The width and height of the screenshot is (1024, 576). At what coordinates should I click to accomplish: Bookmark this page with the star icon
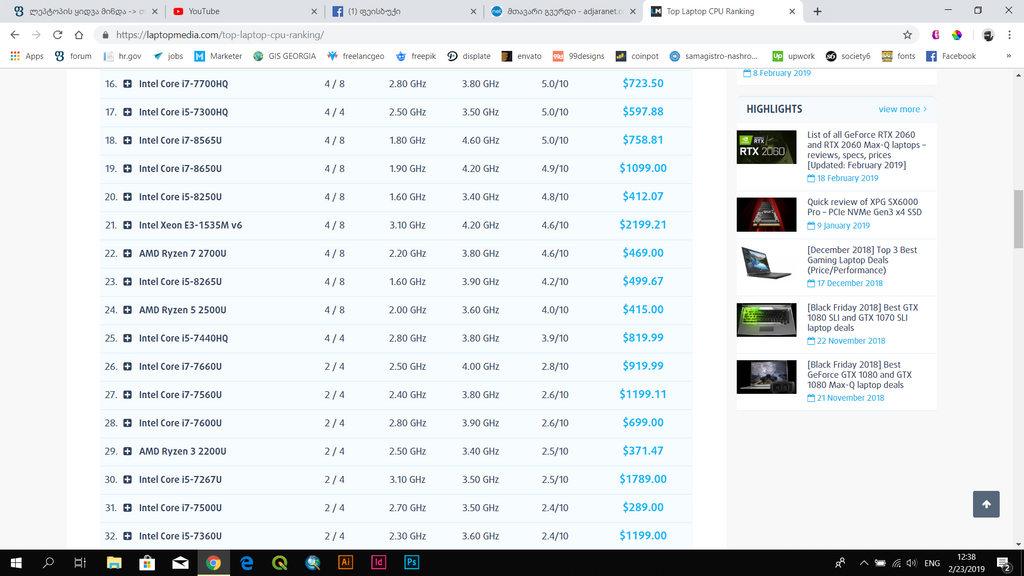(907, 35)
